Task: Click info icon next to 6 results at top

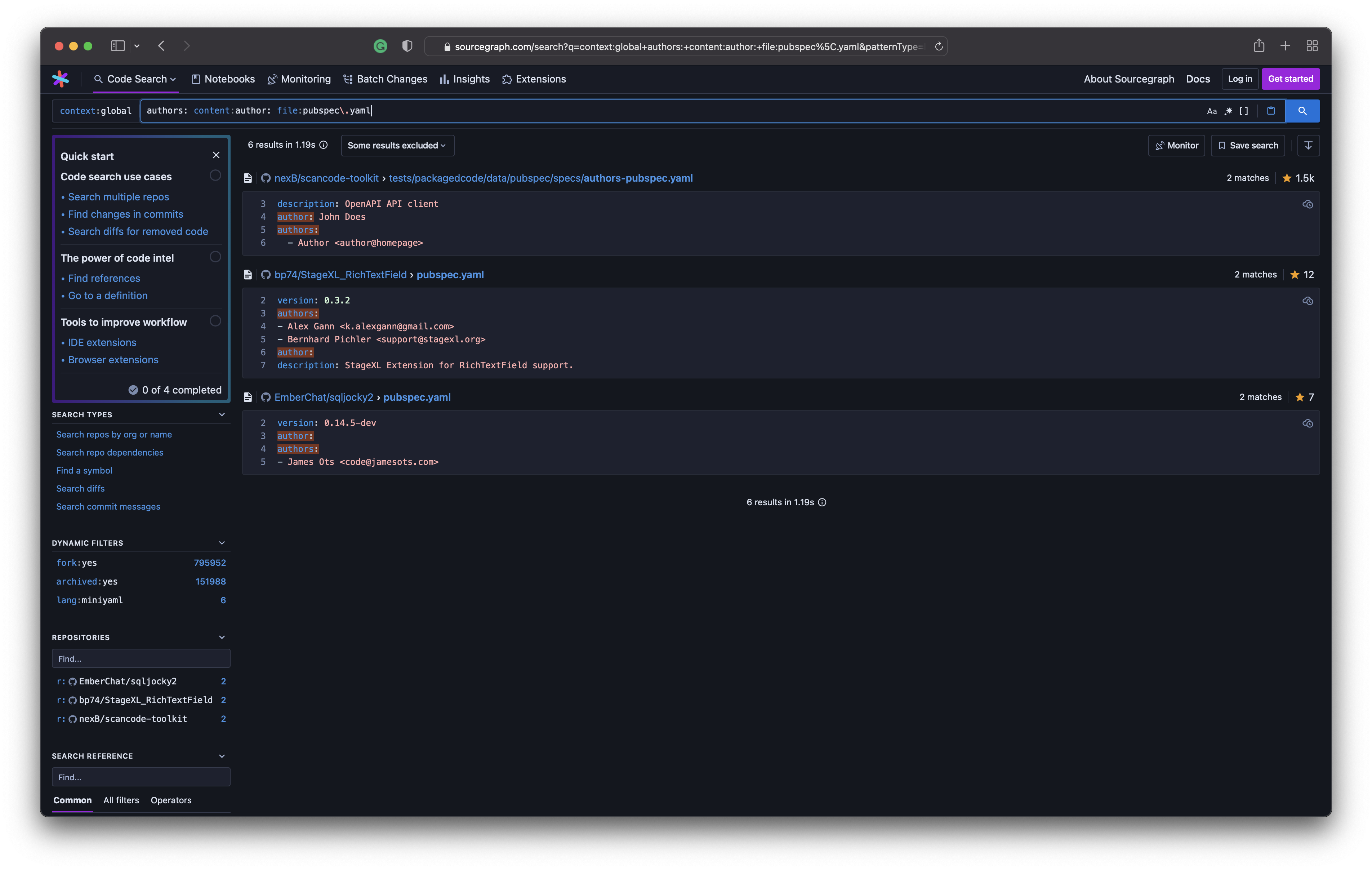Action: click(x=324, y=145)
